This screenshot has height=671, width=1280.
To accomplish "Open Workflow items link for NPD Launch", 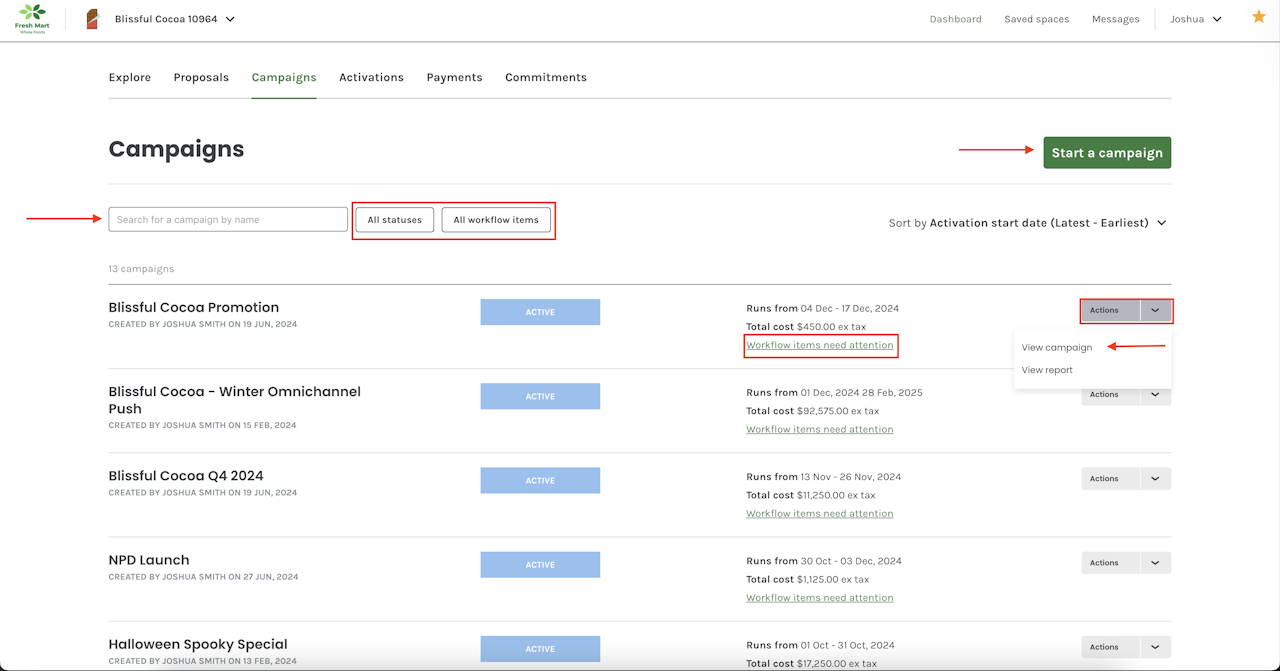I will click(819, 598).
